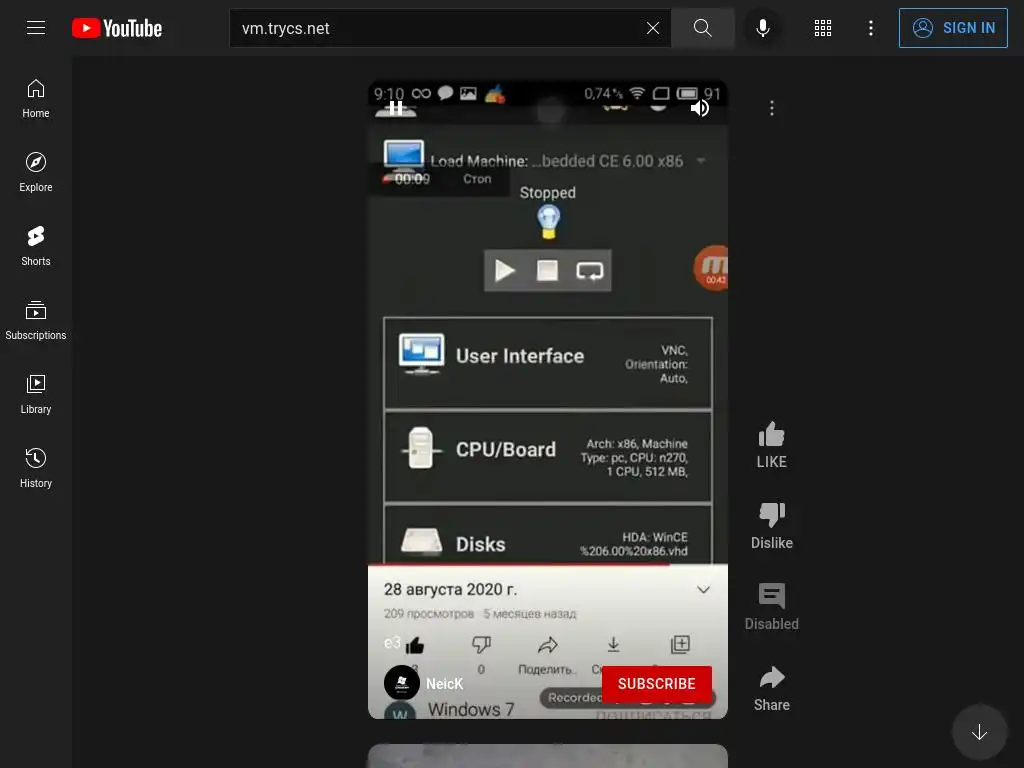Click the restart loop icon in the video
Viewport: 1024px width, 768px height.
[589, 270]
